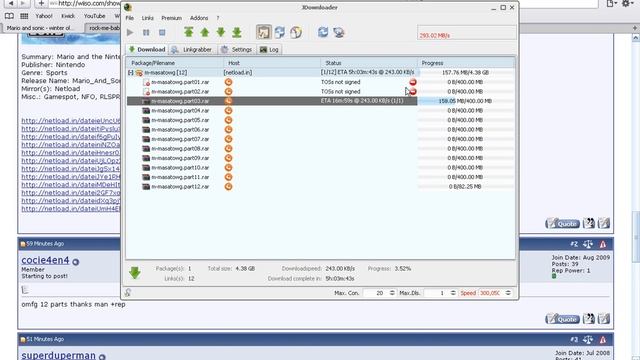
Task: Open the ? help menu
Action: pyautogui.click(x=218, y=18)
